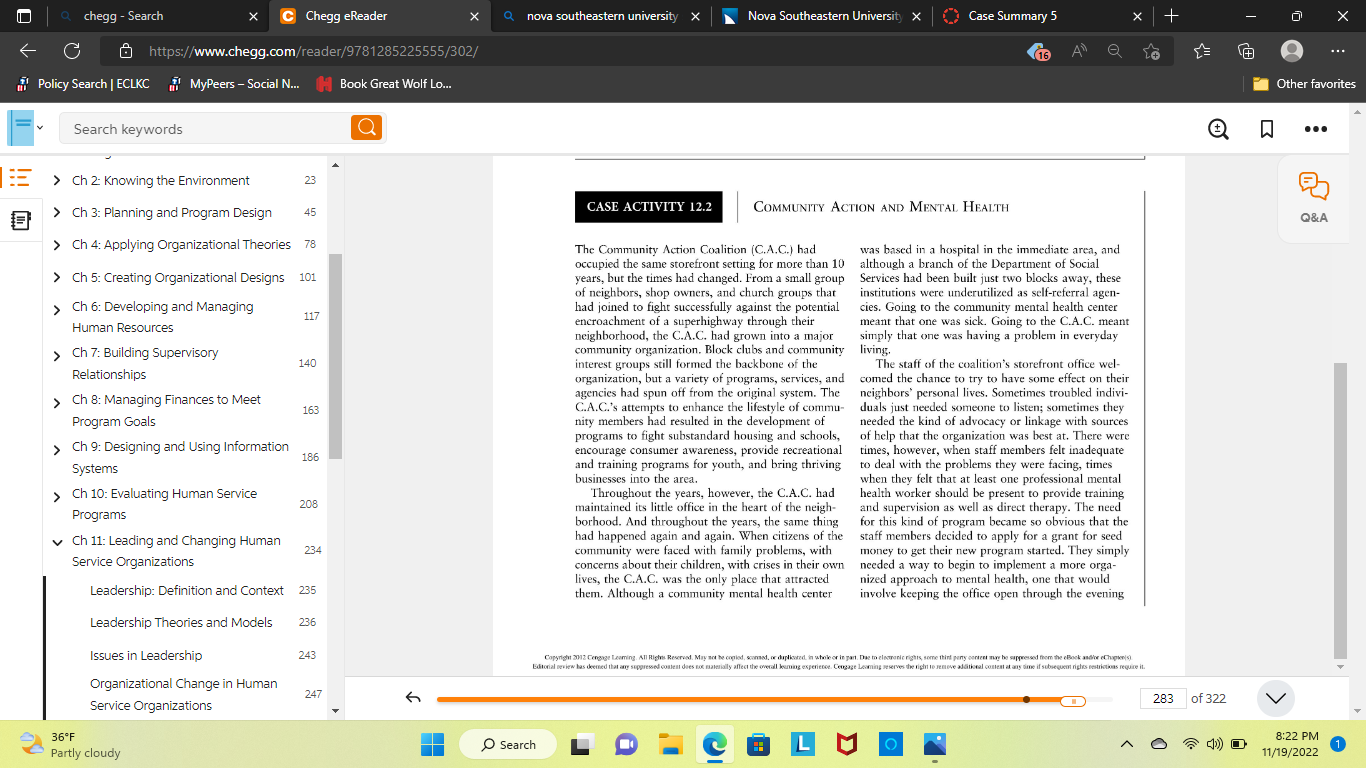Bookmark the current eReader page

click(1267, 129)
